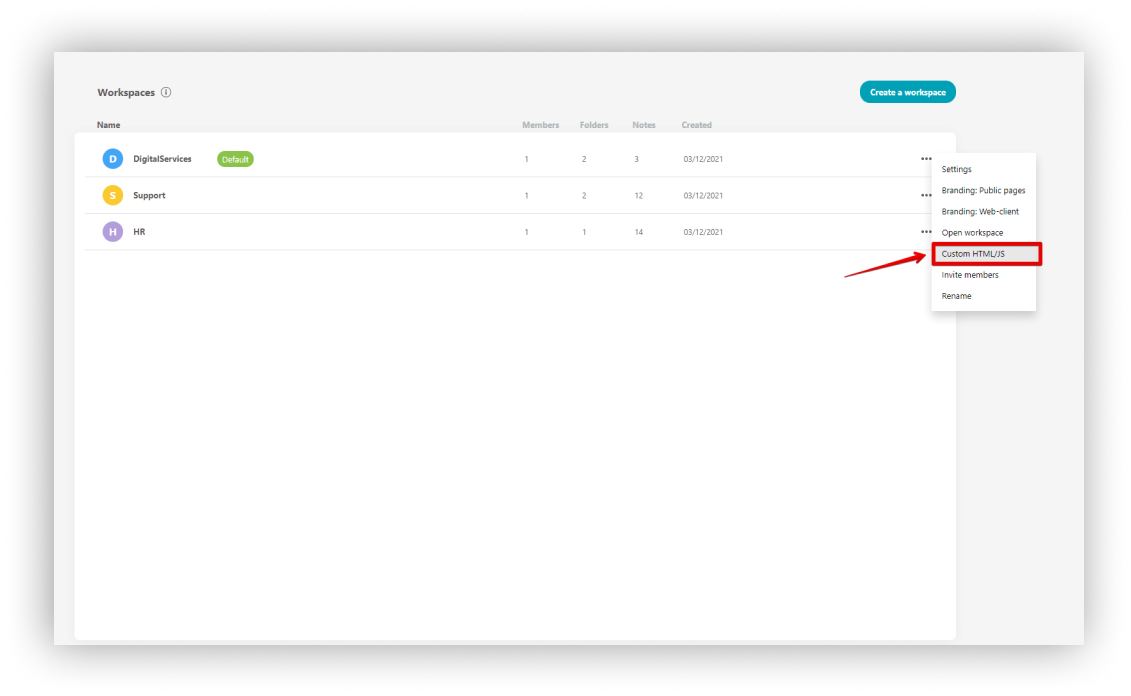Select Custom HTML/JS menu option
The width and height of the screenshot is (1131, 696).
tap(986, 254)
